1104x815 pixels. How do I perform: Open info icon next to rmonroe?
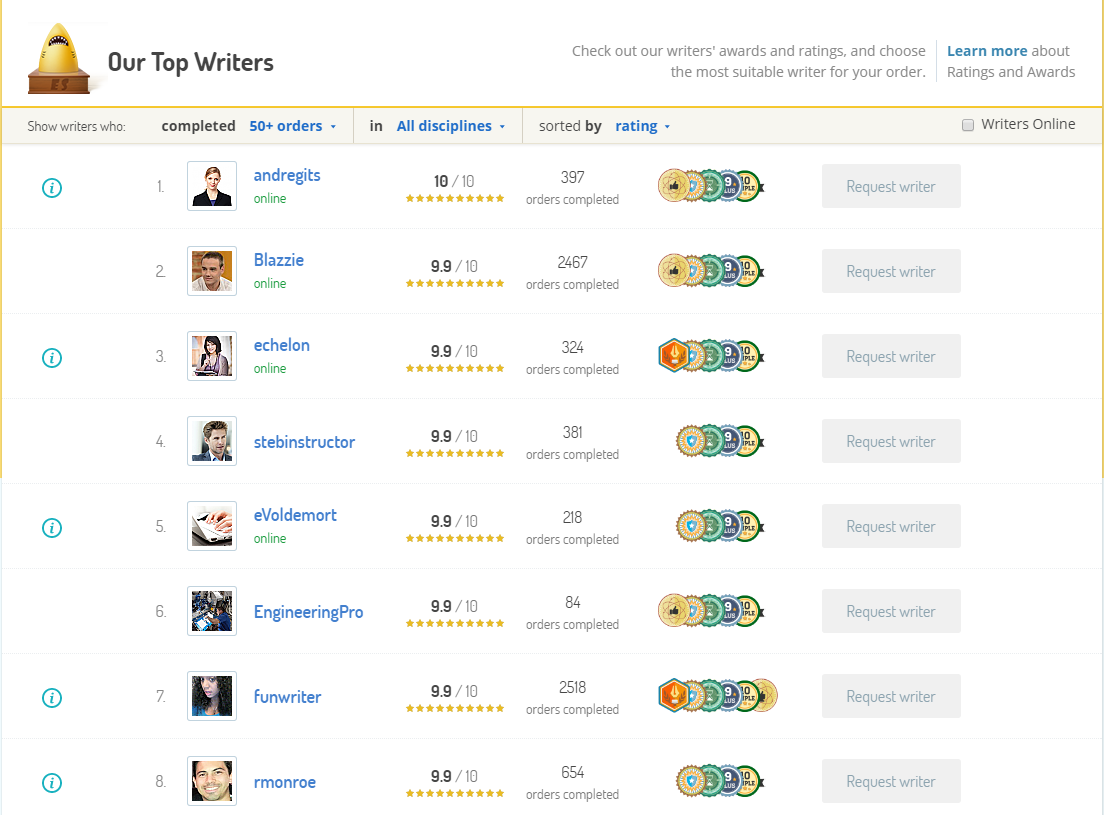click(x=52, y=783)
